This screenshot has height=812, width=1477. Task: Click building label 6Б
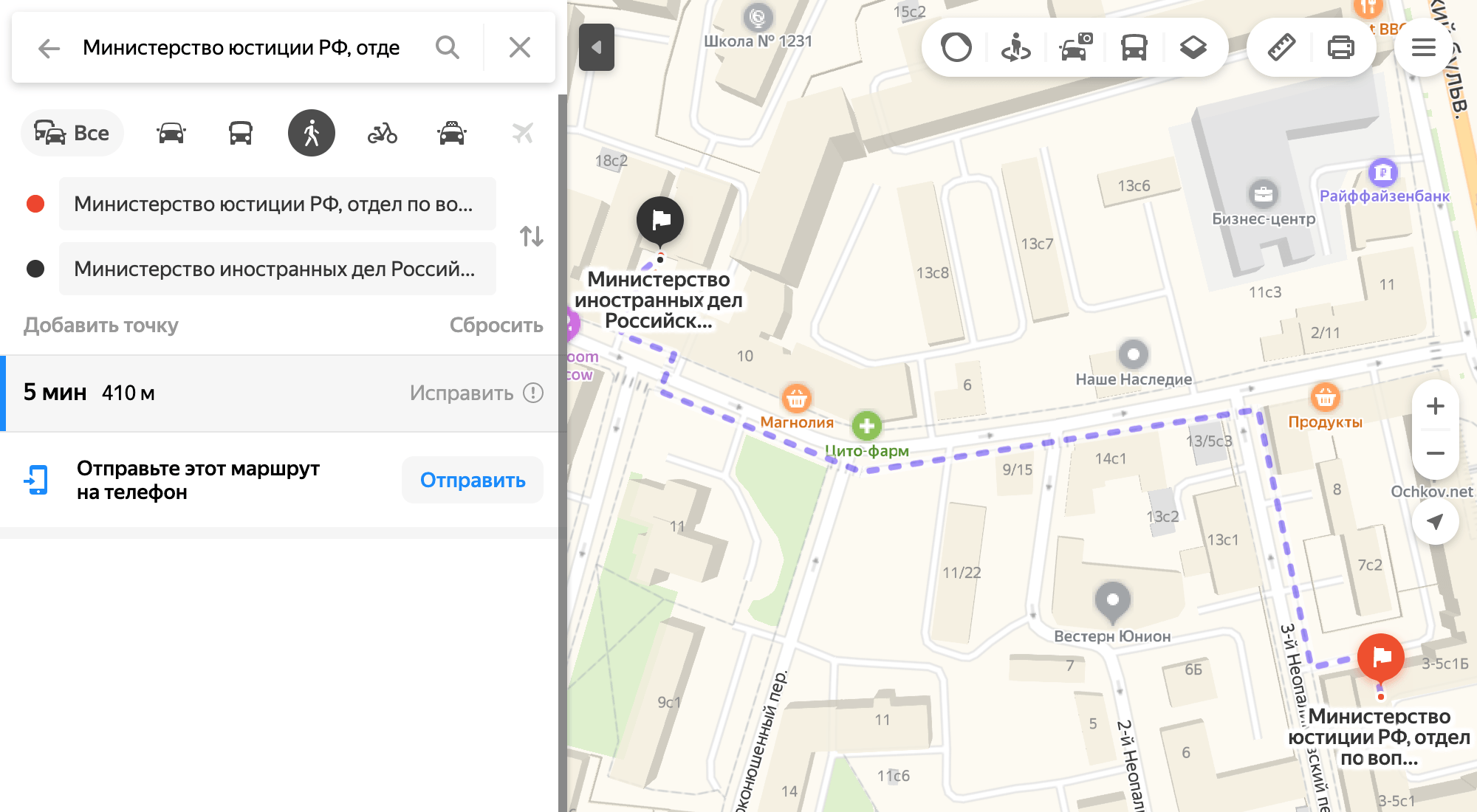click(x=1193, y=670)
